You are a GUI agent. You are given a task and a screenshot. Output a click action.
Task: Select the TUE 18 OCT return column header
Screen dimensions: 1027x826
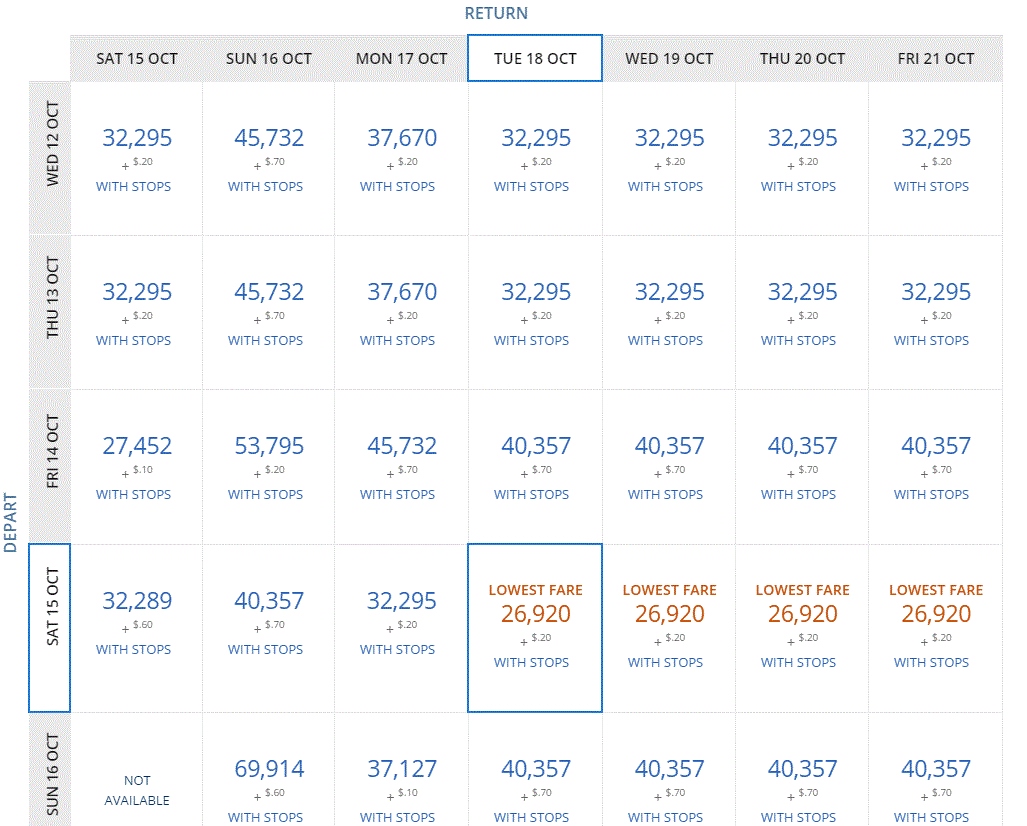[x=535, y=59]
